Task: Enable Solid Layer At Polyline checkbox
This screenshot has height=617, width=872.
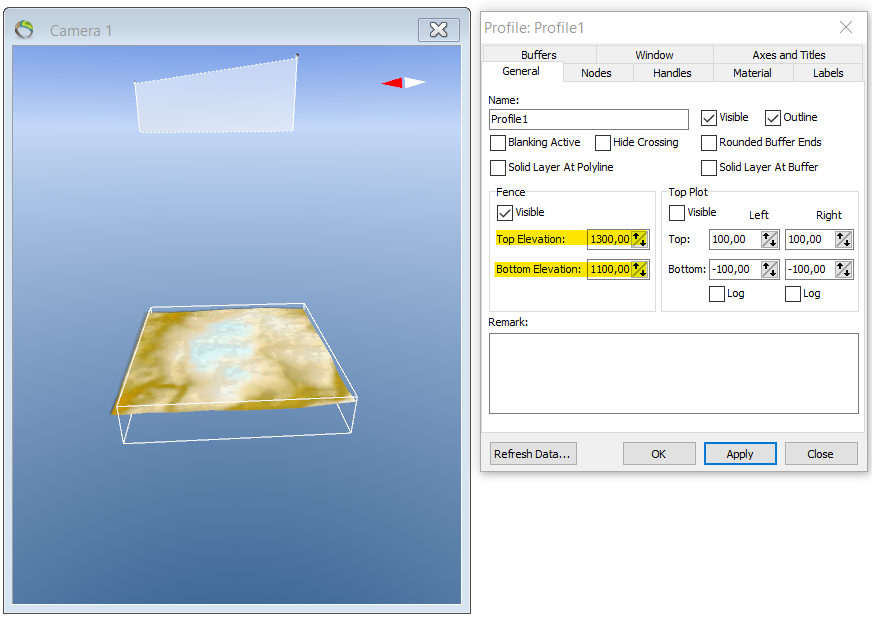Action: click(498, 167)
